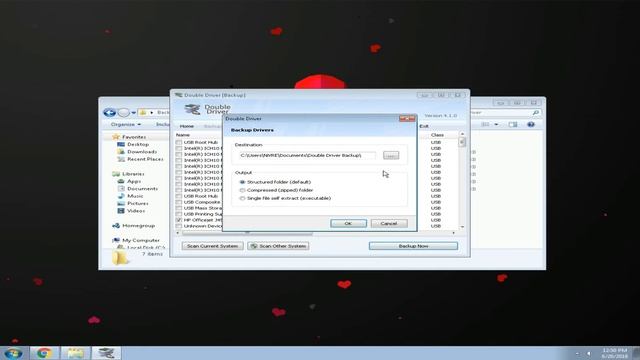Toggle the USB Printing Support driver checkbox
This screenshot has height=360, width=640.
click(x=179, y=214)
